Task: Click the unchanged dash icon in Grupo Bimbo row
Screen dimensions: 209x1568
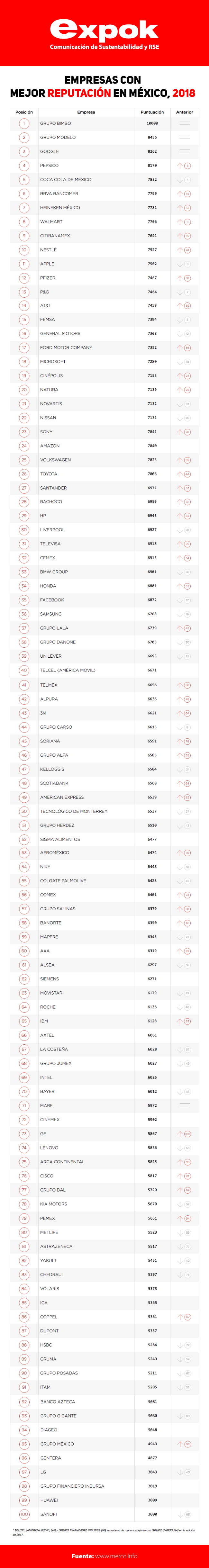Action: tap(185, 123)
